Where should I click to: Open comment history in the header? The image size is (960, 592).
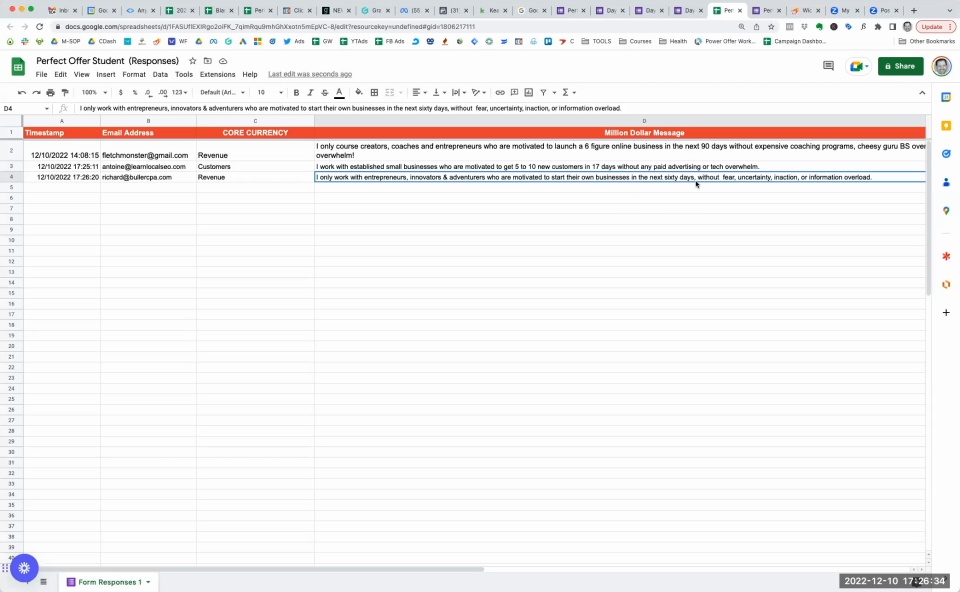point(828,66)
